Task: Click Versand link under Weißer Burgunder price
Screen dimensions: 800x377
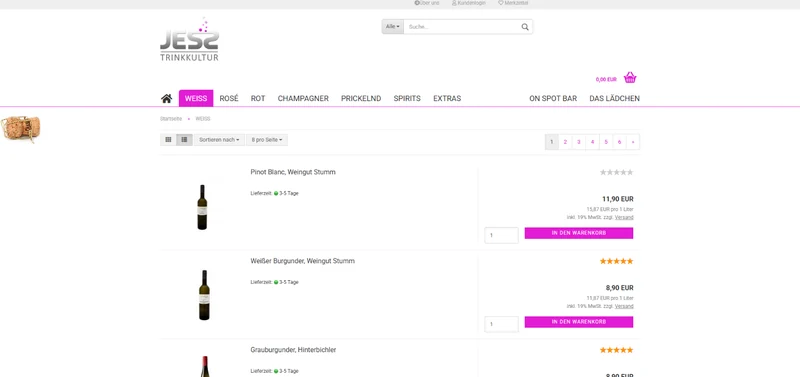Action: (x=624, y=306)
